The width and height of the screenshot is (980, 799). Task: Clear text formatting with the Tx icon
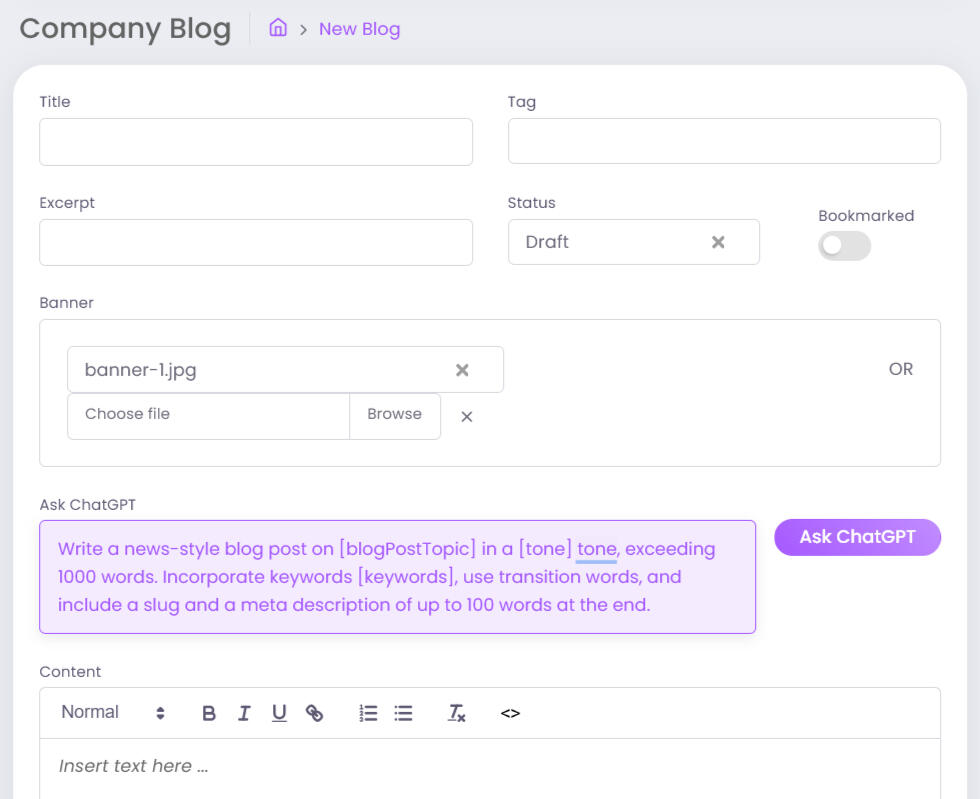[455, 713]
